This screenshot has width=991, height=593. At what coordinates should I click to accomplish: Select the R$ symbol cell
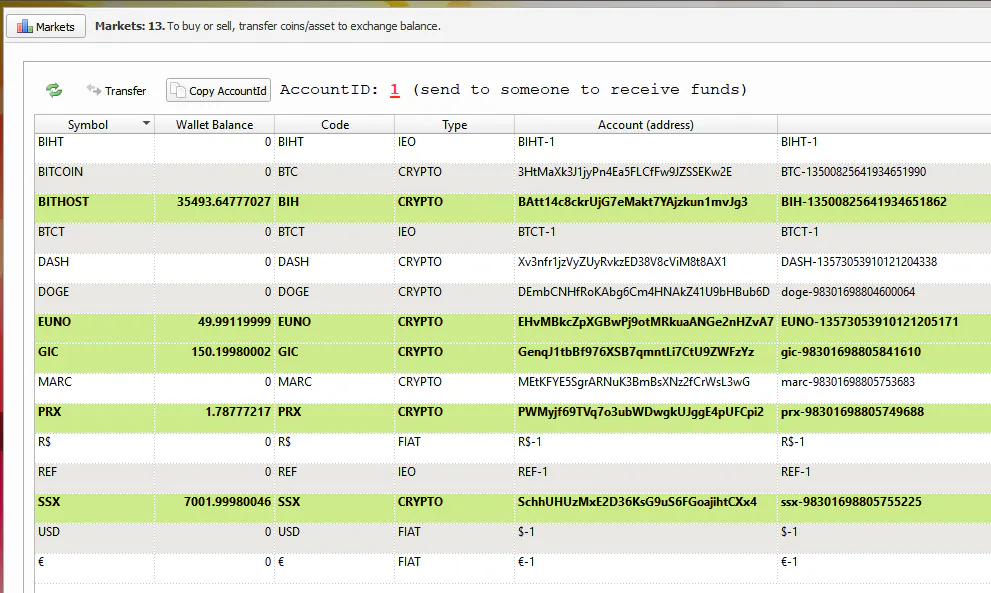pos(94,448)
